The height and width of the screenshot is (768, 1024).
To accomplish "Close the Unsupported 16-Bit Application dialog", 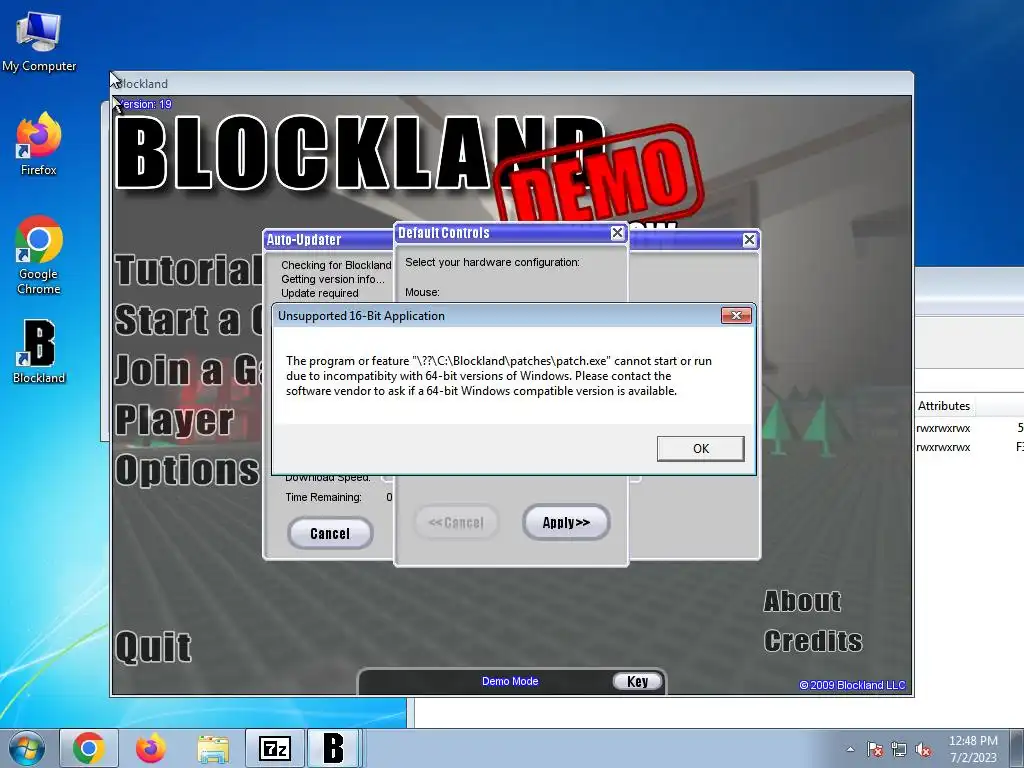I will (x=736, y=316).
